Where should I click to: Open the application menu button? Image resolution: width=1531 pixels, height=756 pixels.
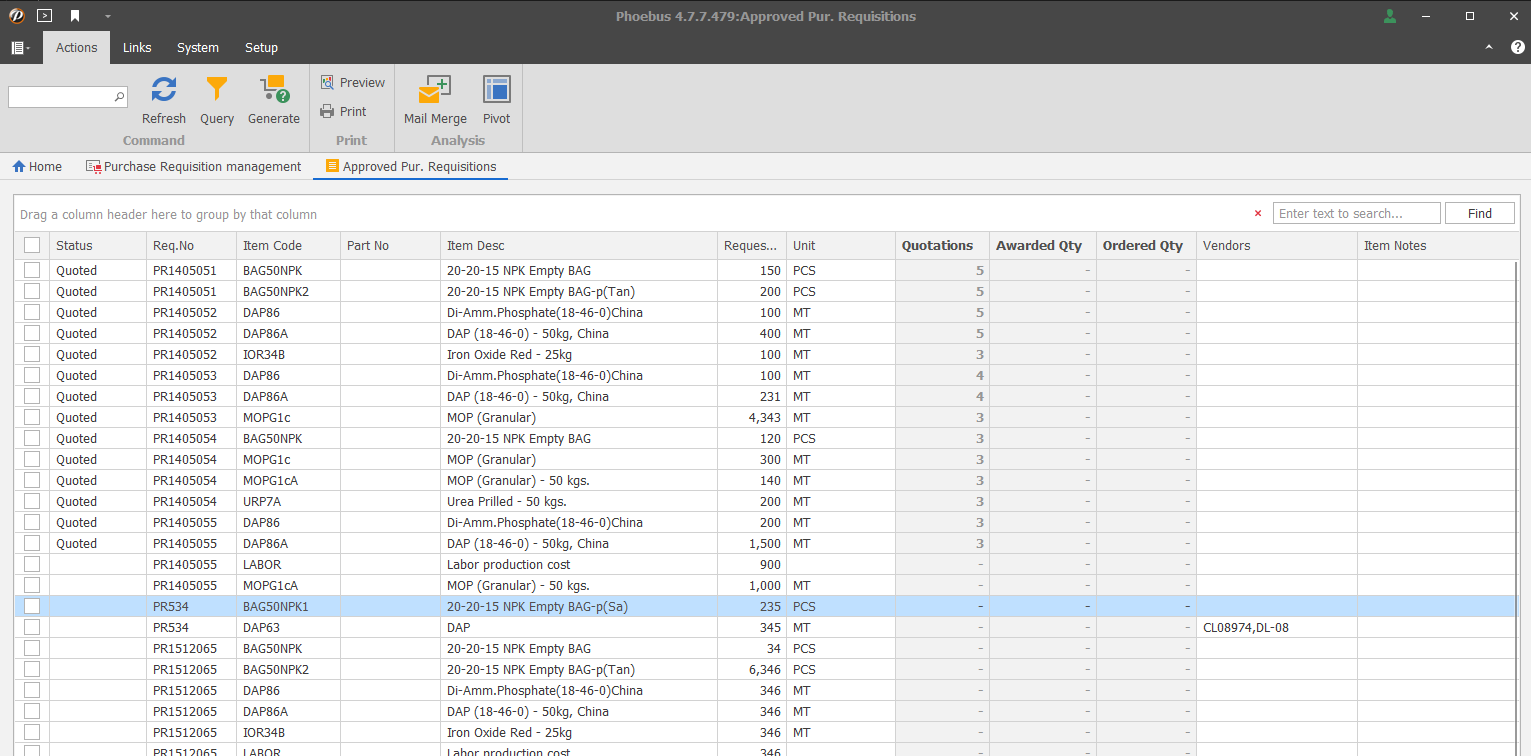point(20,48)
